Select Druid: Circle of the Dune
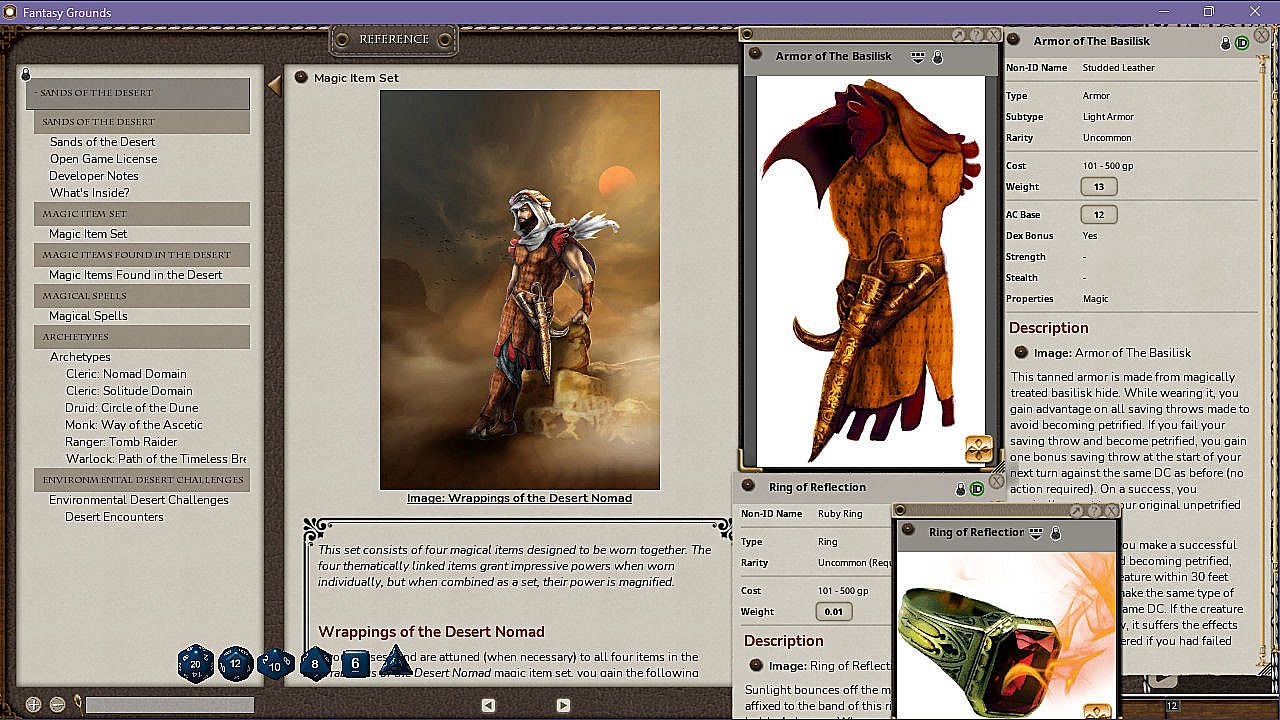Screen dimensions: 1280x720 132,408
